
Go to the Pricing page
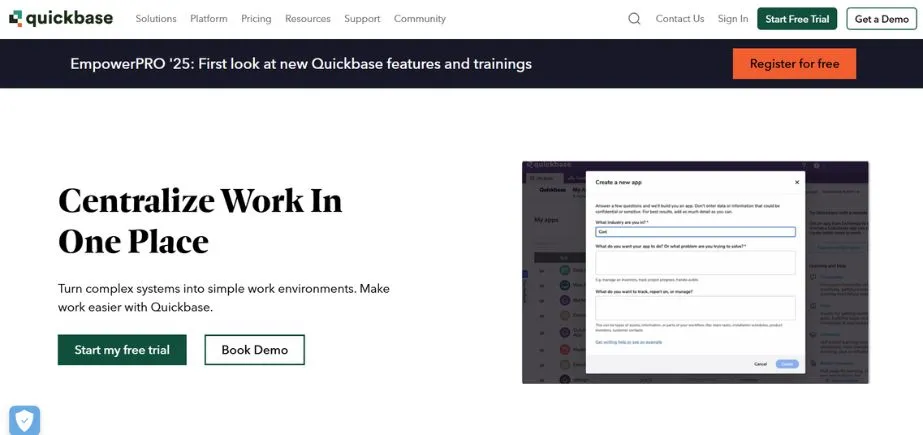pos(256,18)
